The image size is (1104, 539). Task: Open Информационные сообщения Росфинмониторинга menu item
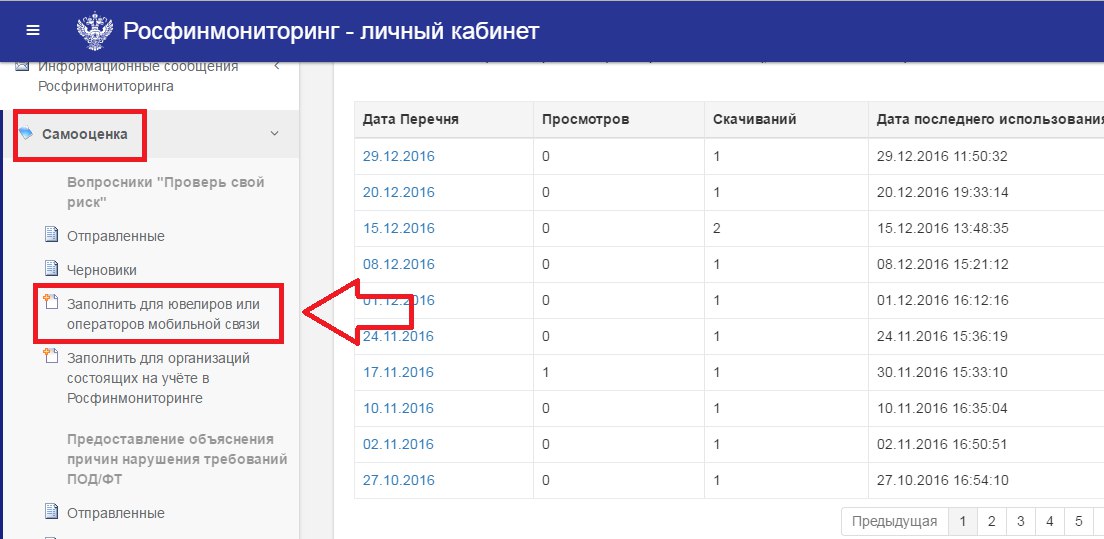[x=138, y=77]
